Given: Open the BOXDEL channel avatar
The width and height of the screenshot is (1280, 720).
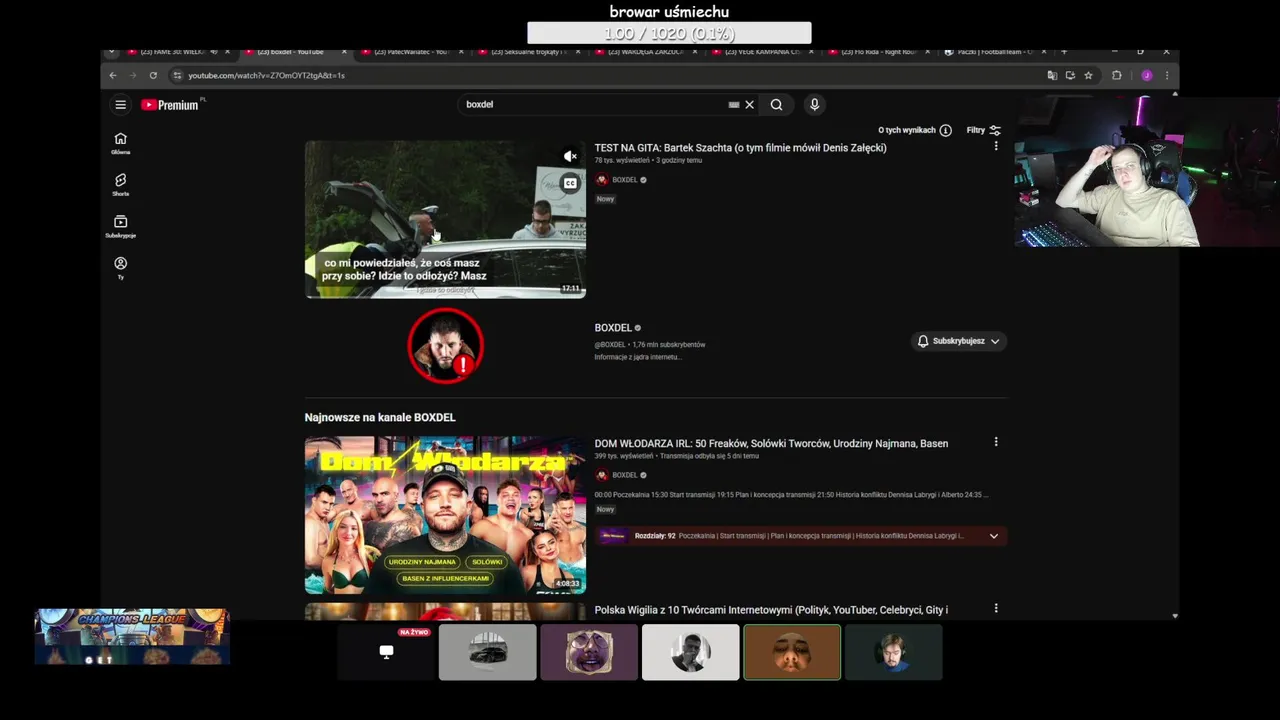Looking at the screenshot, I should [445, 345].
